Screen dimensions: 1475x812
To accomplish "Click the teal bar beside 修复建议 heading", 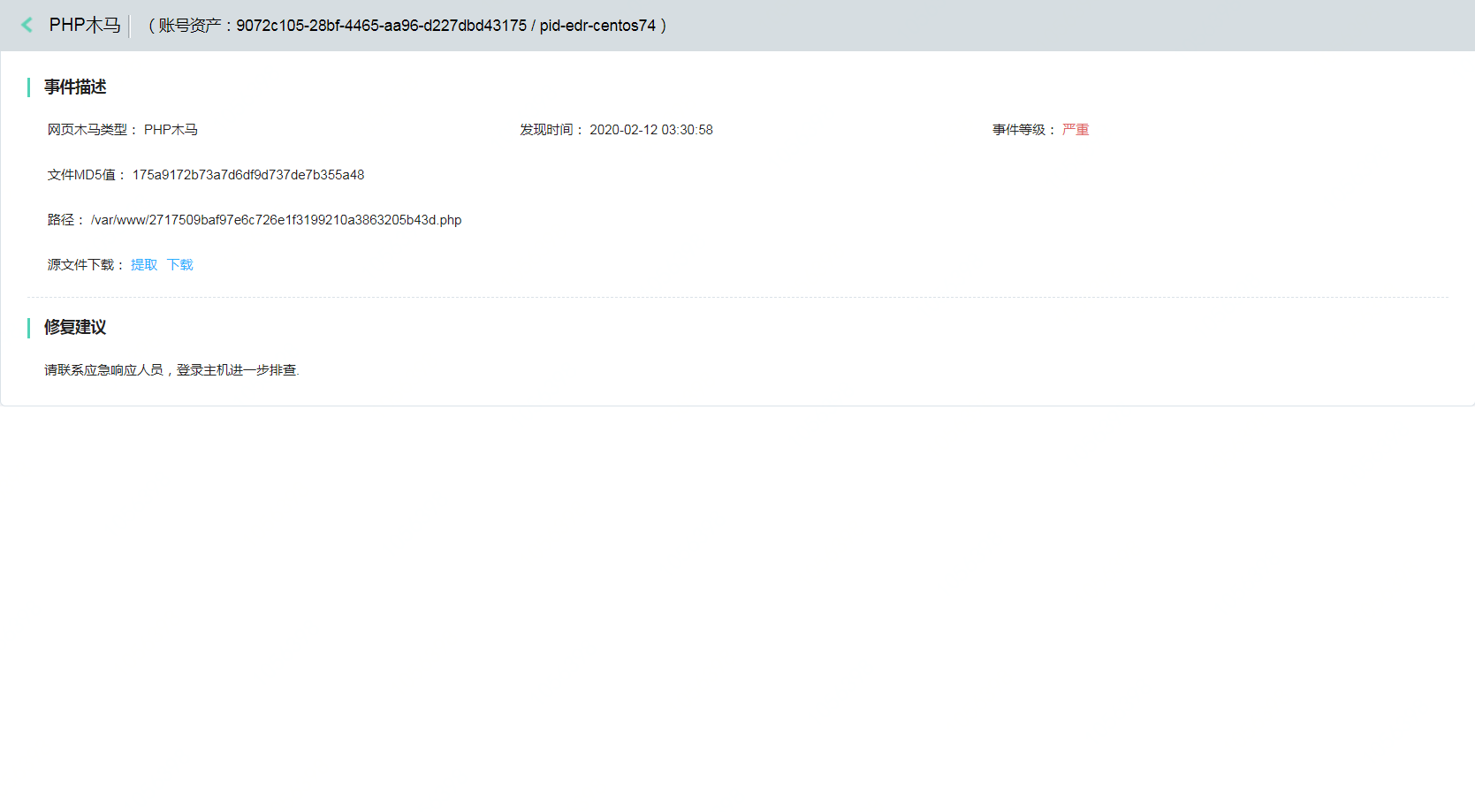I will tap(28, 328).
